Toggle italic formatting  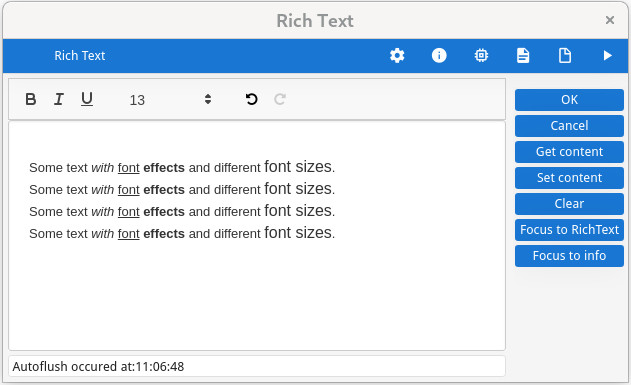click(59, 99)
